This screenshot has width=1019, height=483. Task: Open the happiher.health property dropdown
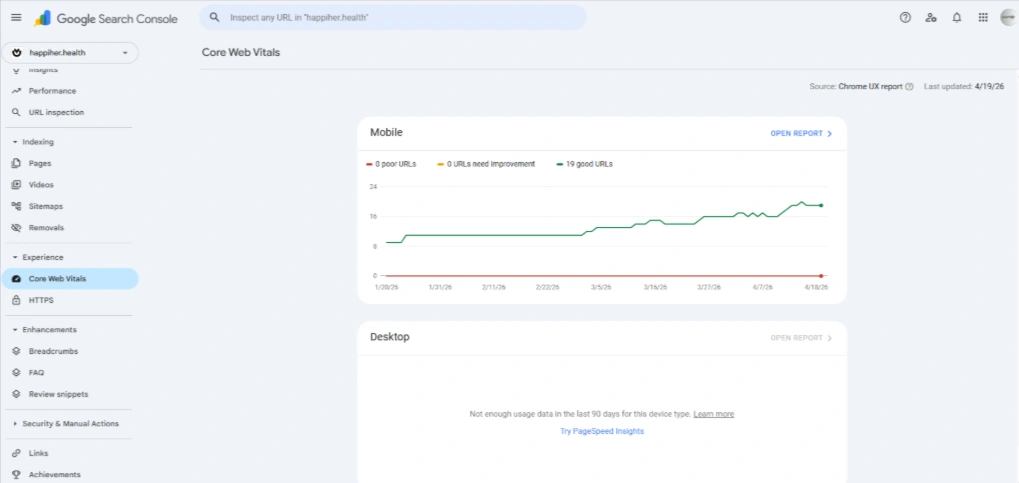(70, 52)
